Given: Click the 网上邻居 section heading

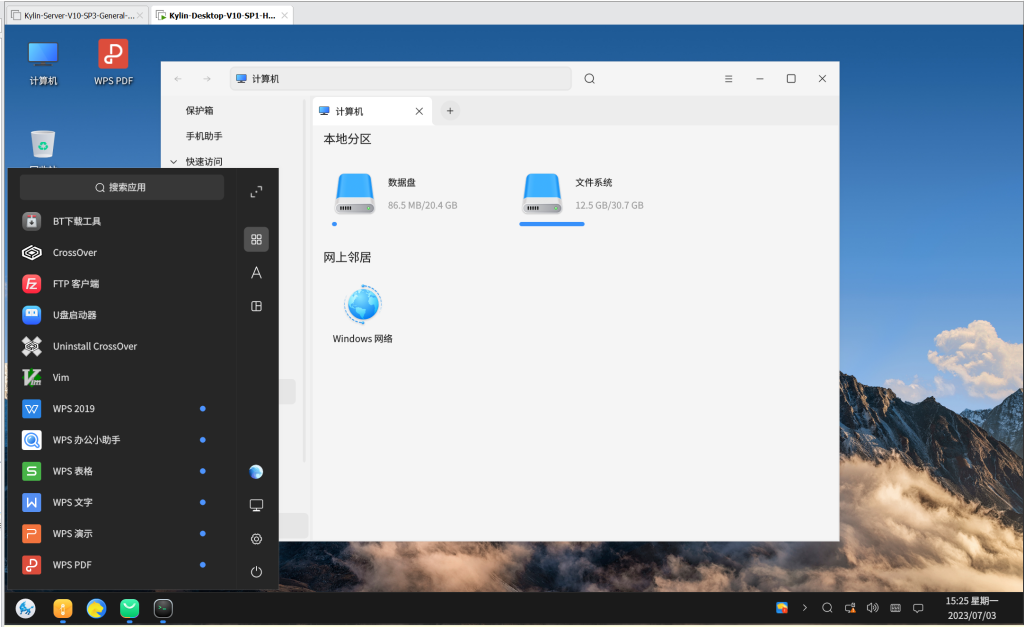Looking at the screenshot, I should tap(347, 257).
